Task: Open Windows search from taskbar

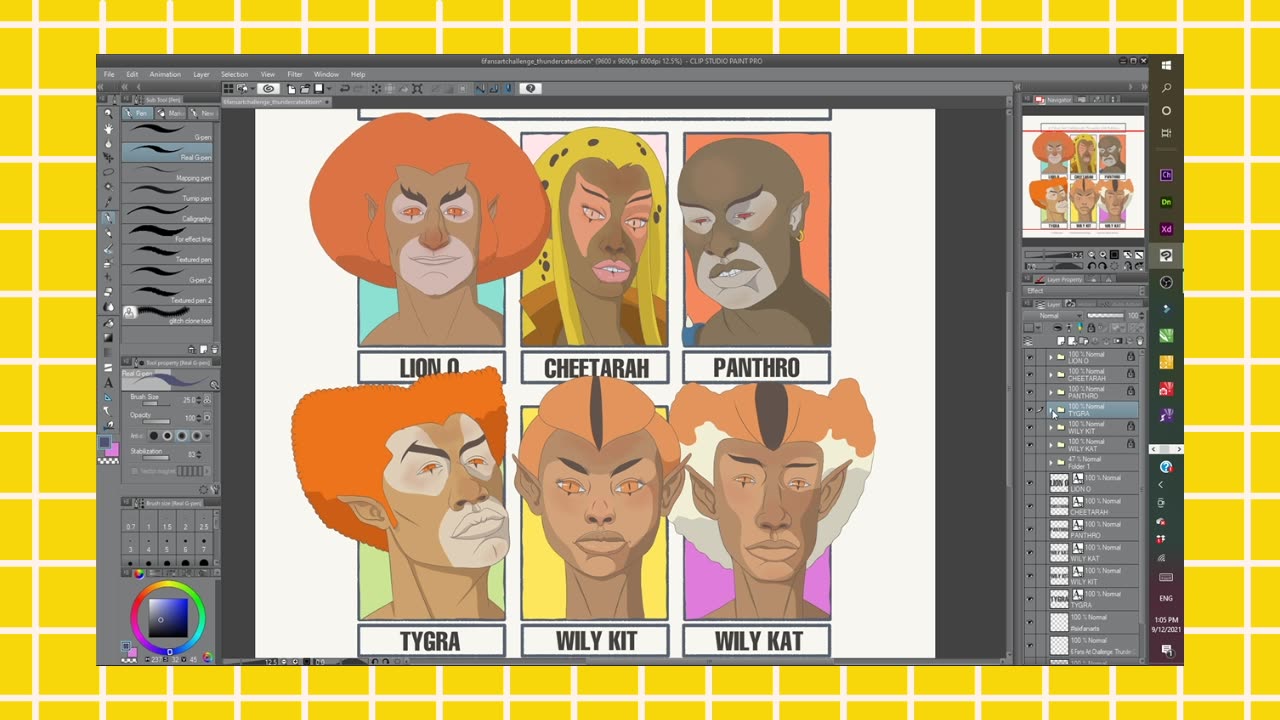Action: [x=1166, y=88]
